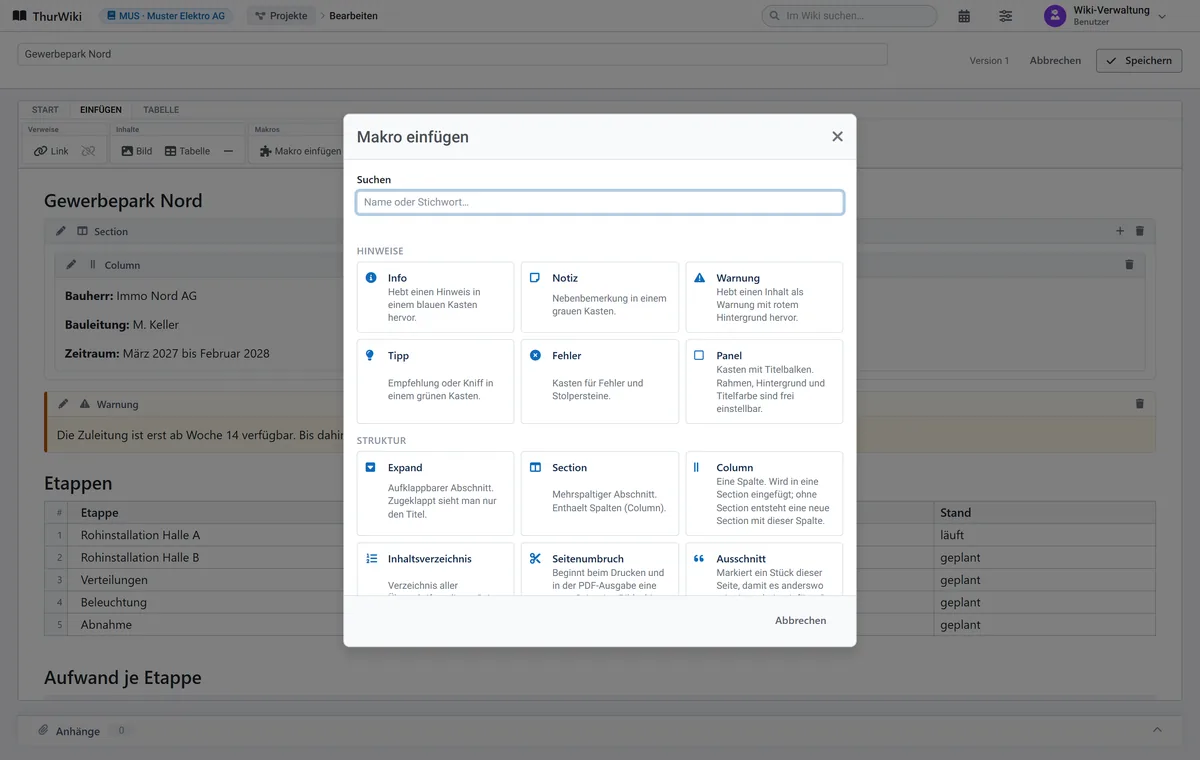Image resolution: width=1200 pixels, height=760 pixels.
Task: Insert an image with Bild
Action: tap(137, 151)
